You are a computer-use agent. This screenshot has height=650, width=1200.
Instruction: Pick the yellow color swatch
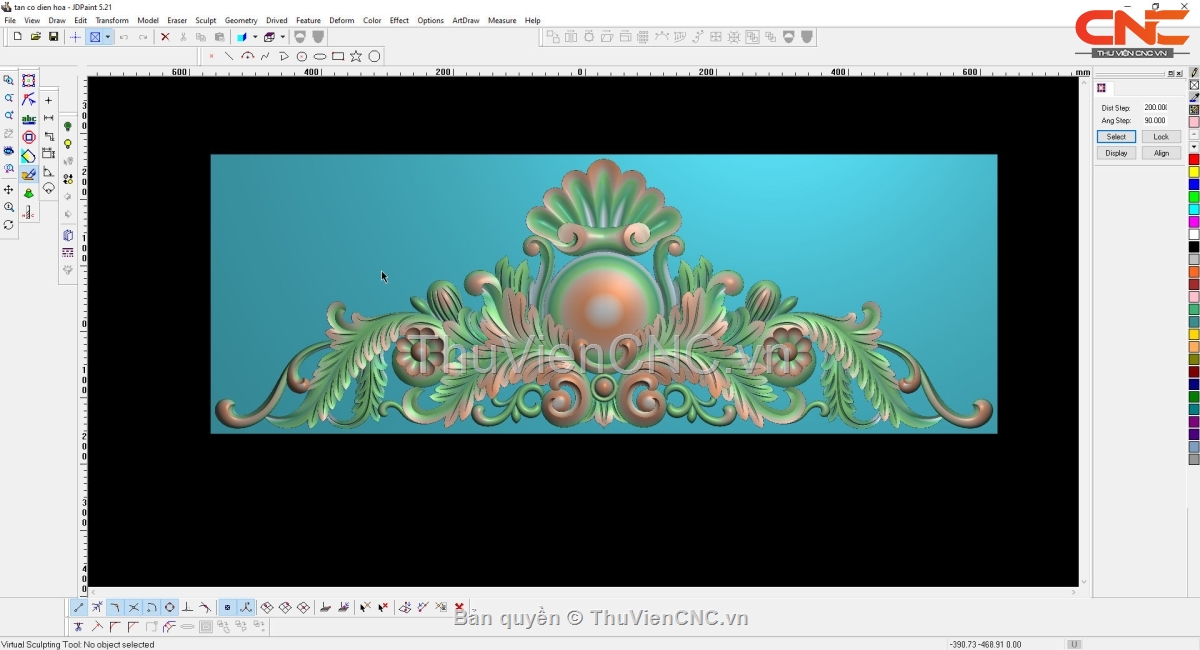(x=1194, y=172)
